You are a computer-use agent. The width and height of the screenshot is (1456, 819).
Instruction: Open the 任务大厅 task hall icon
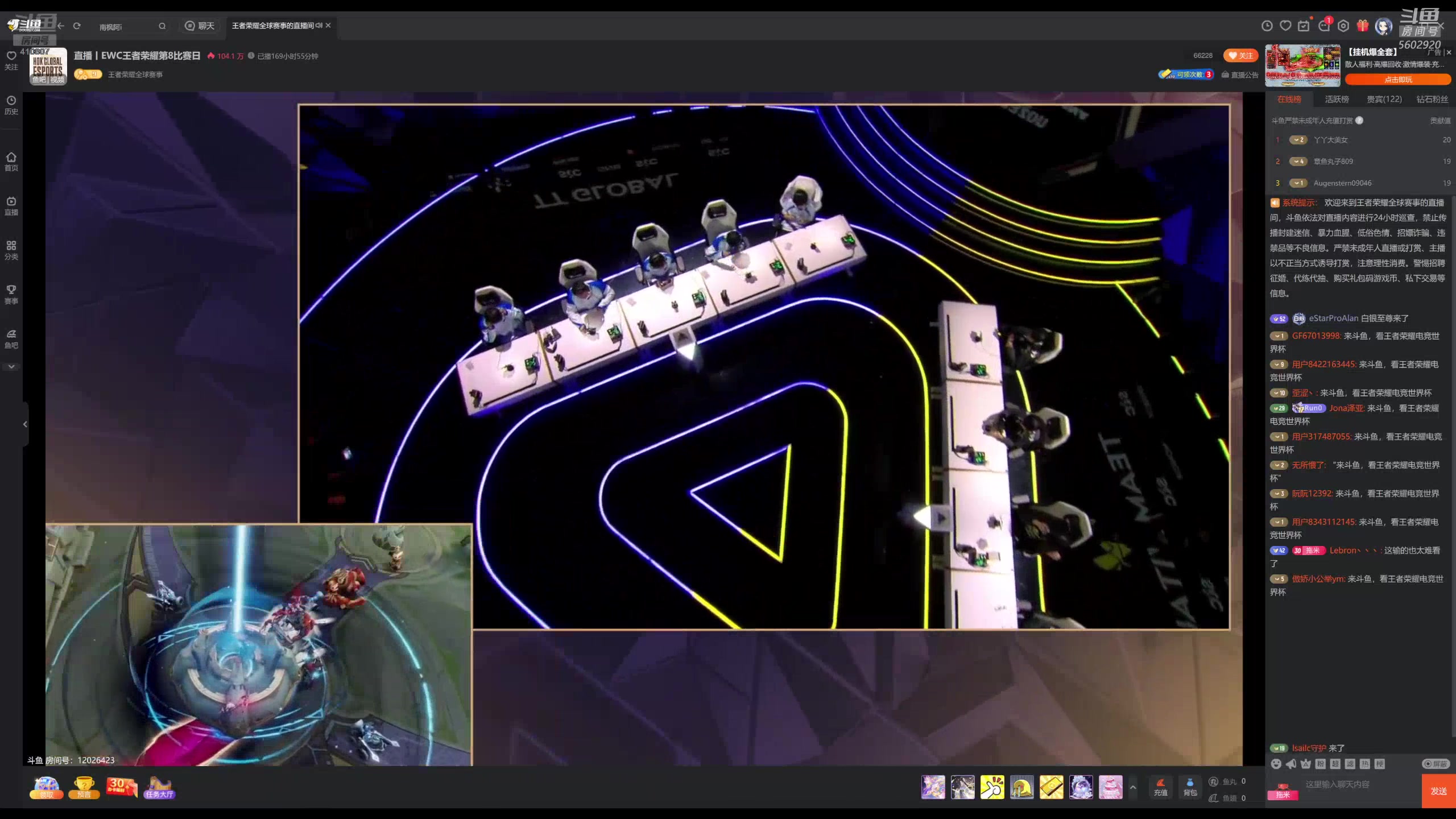point(159,788)
